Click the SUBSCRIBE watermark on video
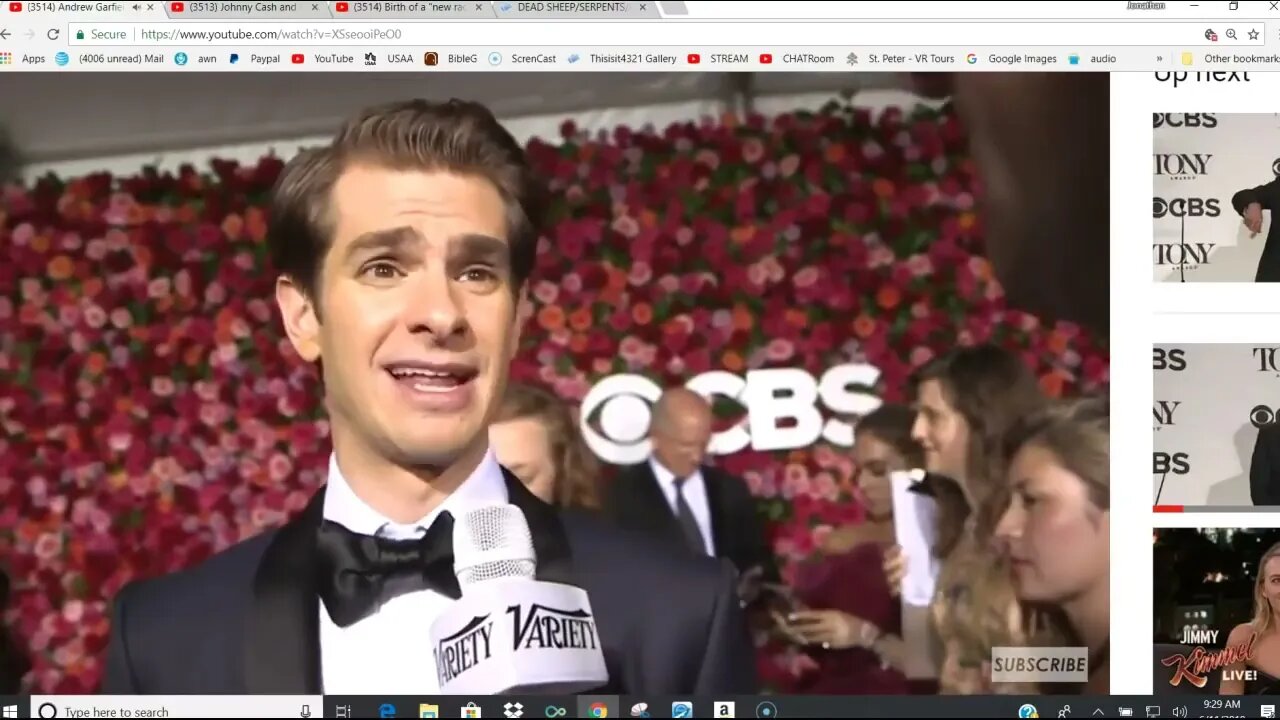The width and height of the screenshot is (1280, 720). [x=1039, y=664]
